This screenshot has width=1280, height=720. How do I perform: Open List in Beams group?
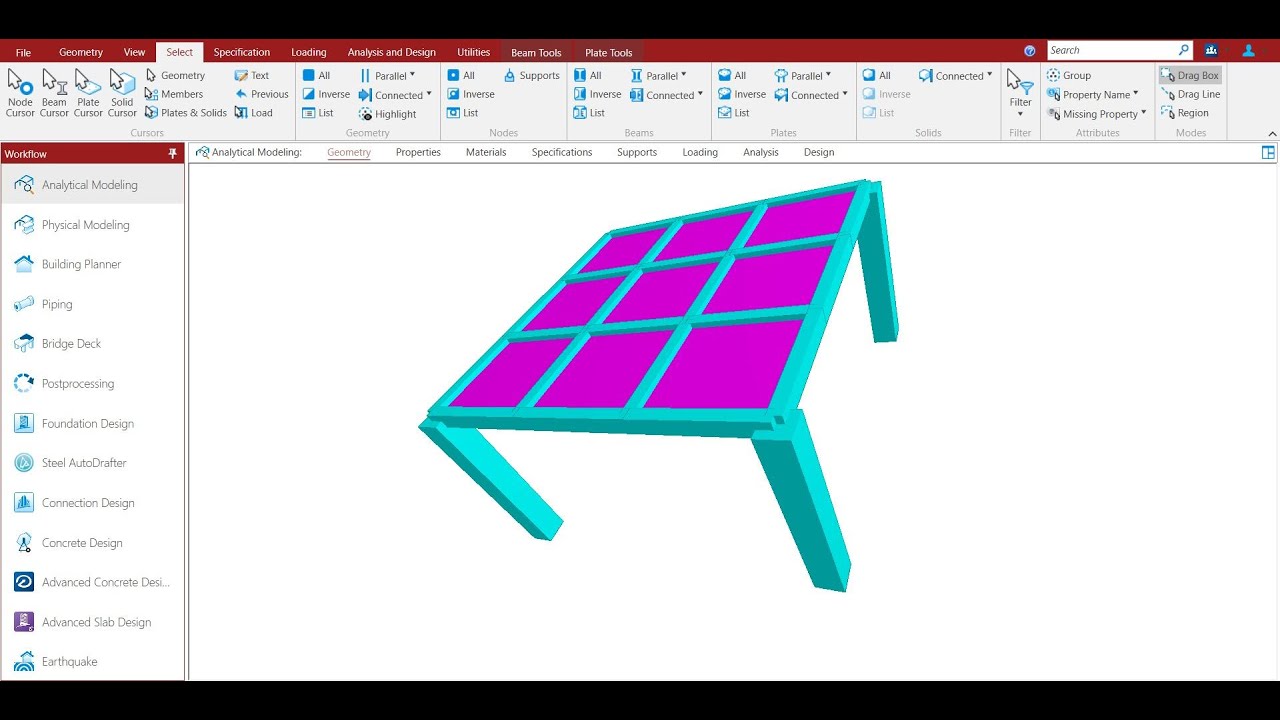click(x=590, y=113)
